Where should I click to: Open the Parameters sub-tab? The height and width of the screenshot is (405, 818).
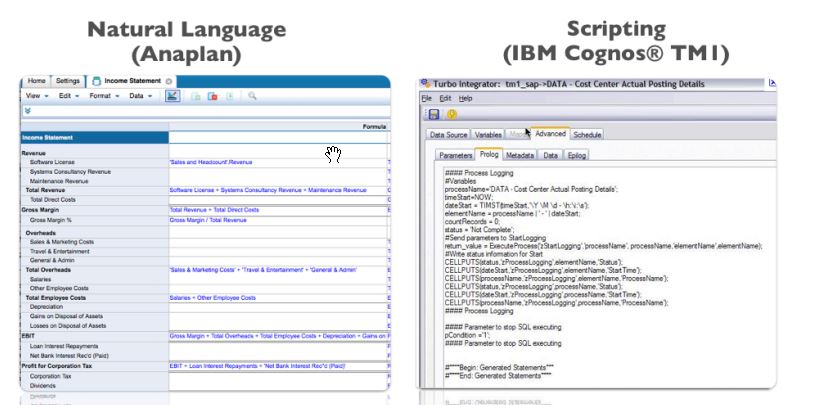point(455,155)
